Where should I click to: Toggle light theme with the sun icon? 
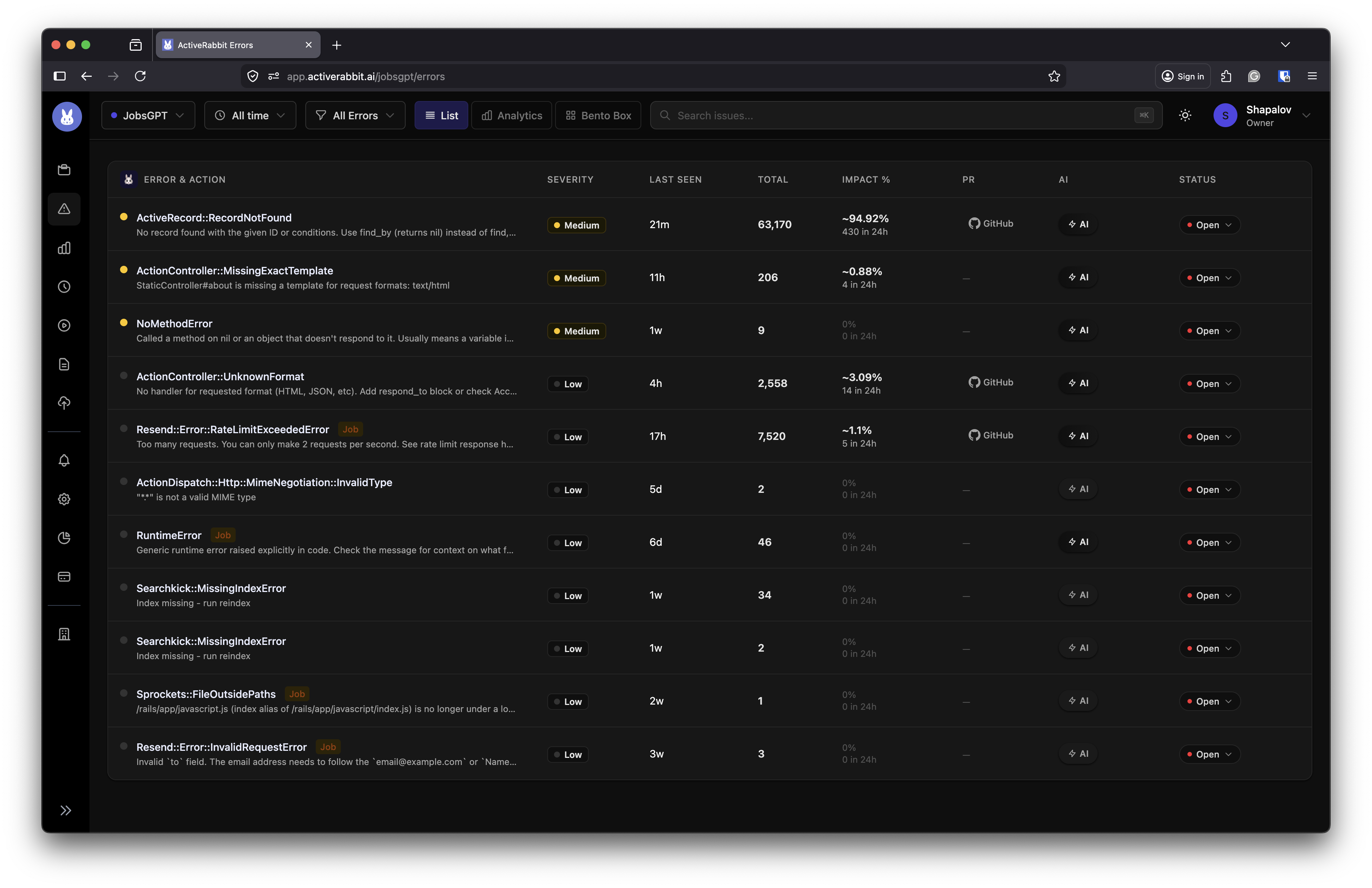pos(1184,116)
